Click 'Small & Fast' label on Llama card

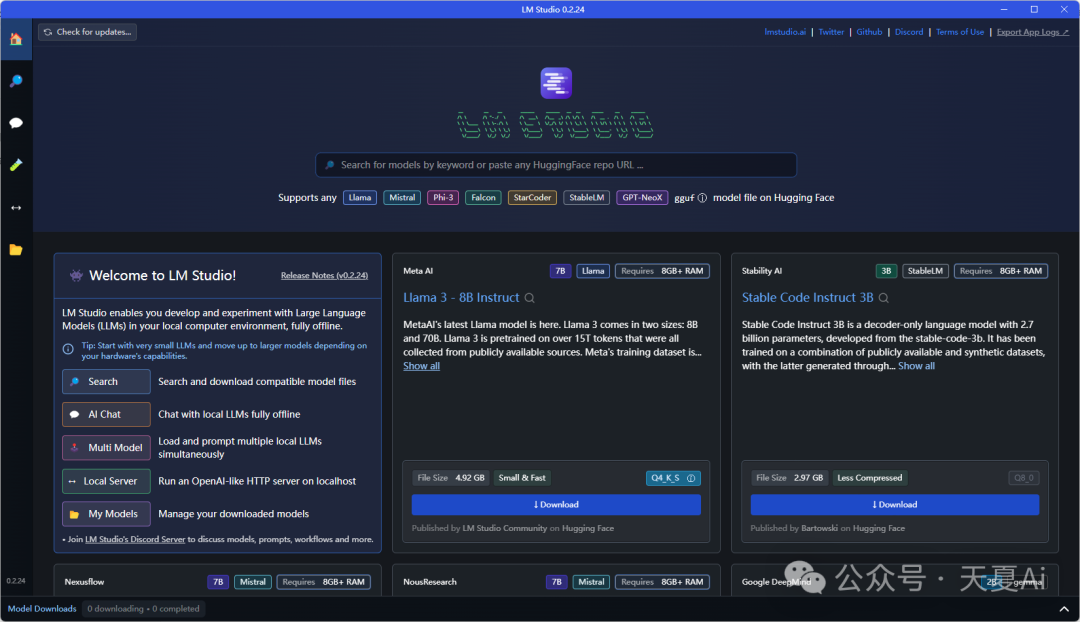(521, 478)
